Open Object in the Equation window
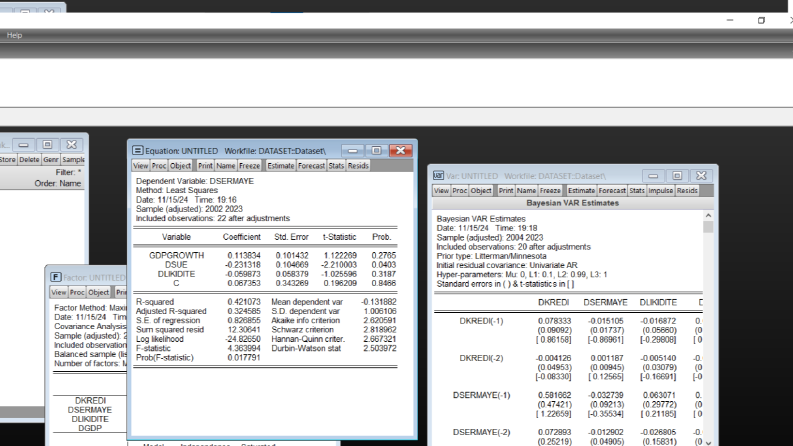The height and width of the screenshot is (446, 793). pos(180,166)
